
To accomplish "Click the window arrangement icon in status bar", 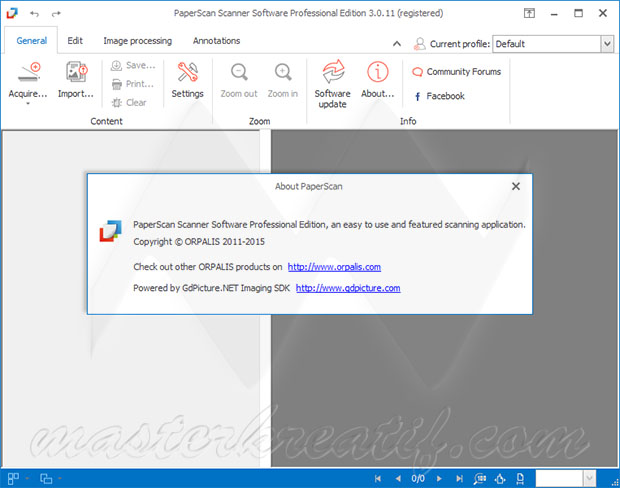I will 46,479.
